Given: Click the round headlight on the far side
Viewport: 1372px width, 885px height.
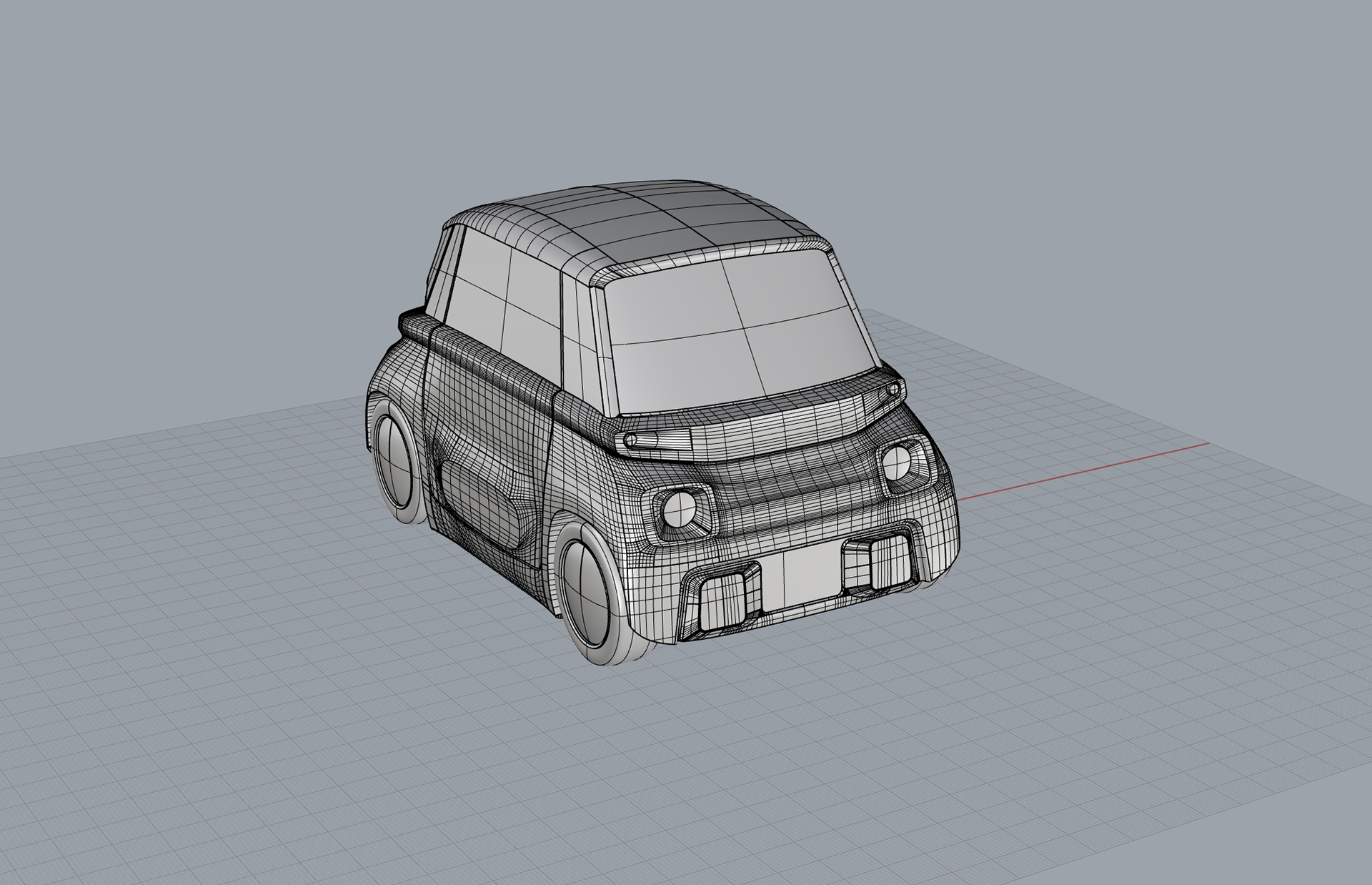Looking at the screenshot, I should 895,463.
